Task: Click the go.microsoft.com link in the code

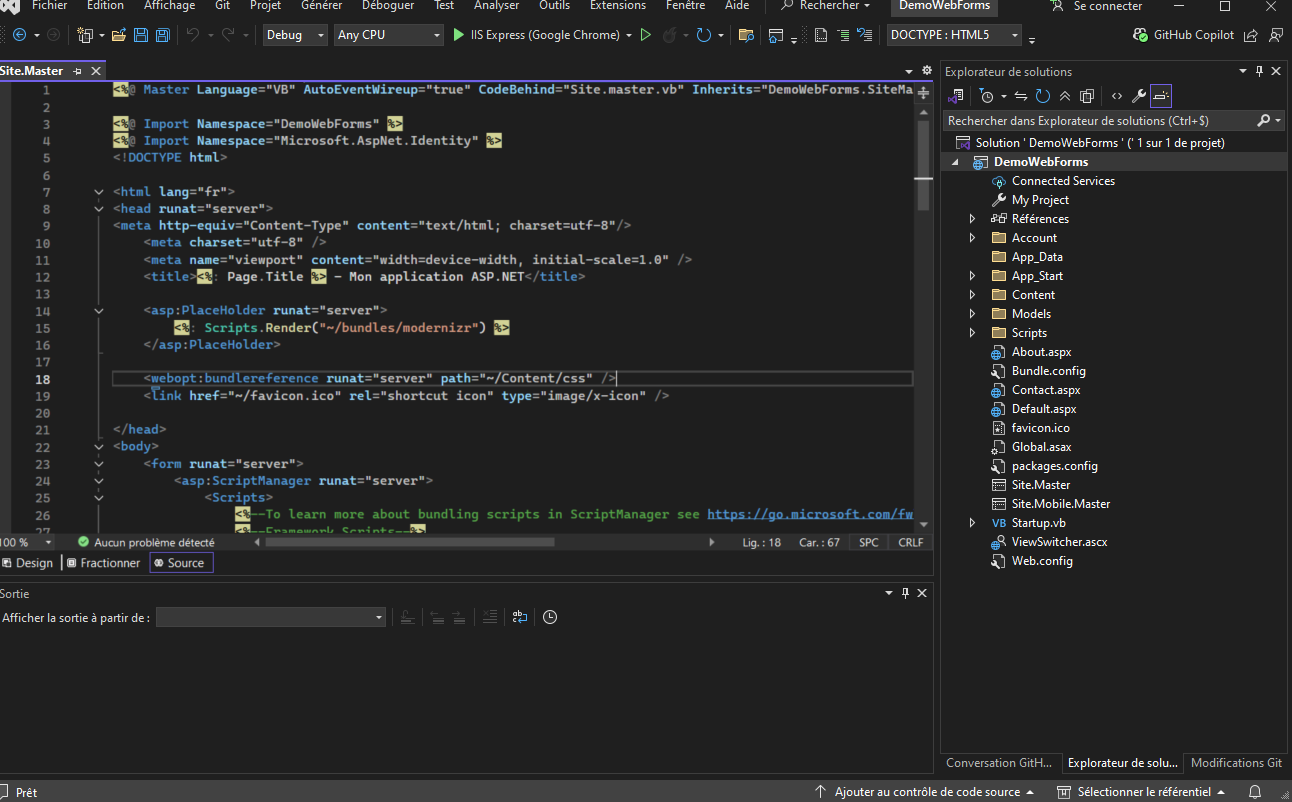Action: 810,514
